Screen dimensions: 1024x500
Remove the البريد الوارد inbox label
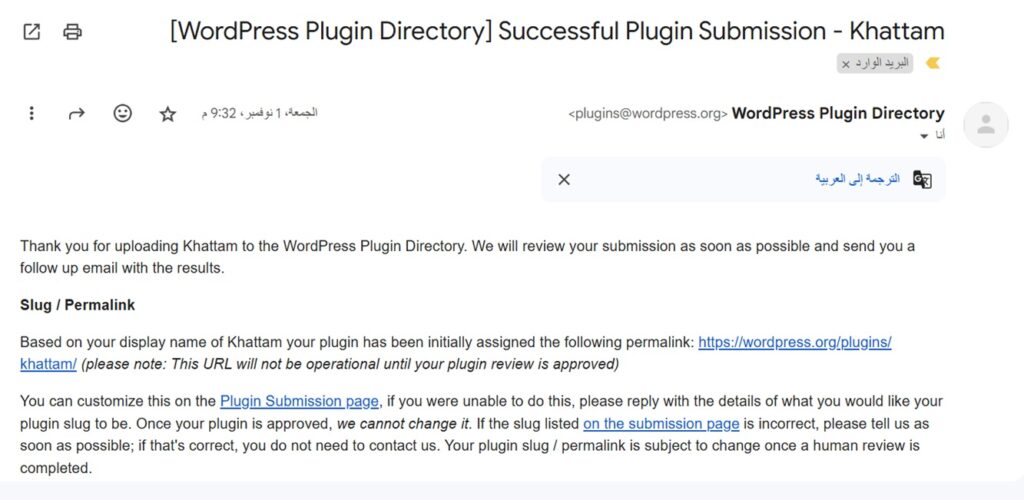click(x=846, y=64)
